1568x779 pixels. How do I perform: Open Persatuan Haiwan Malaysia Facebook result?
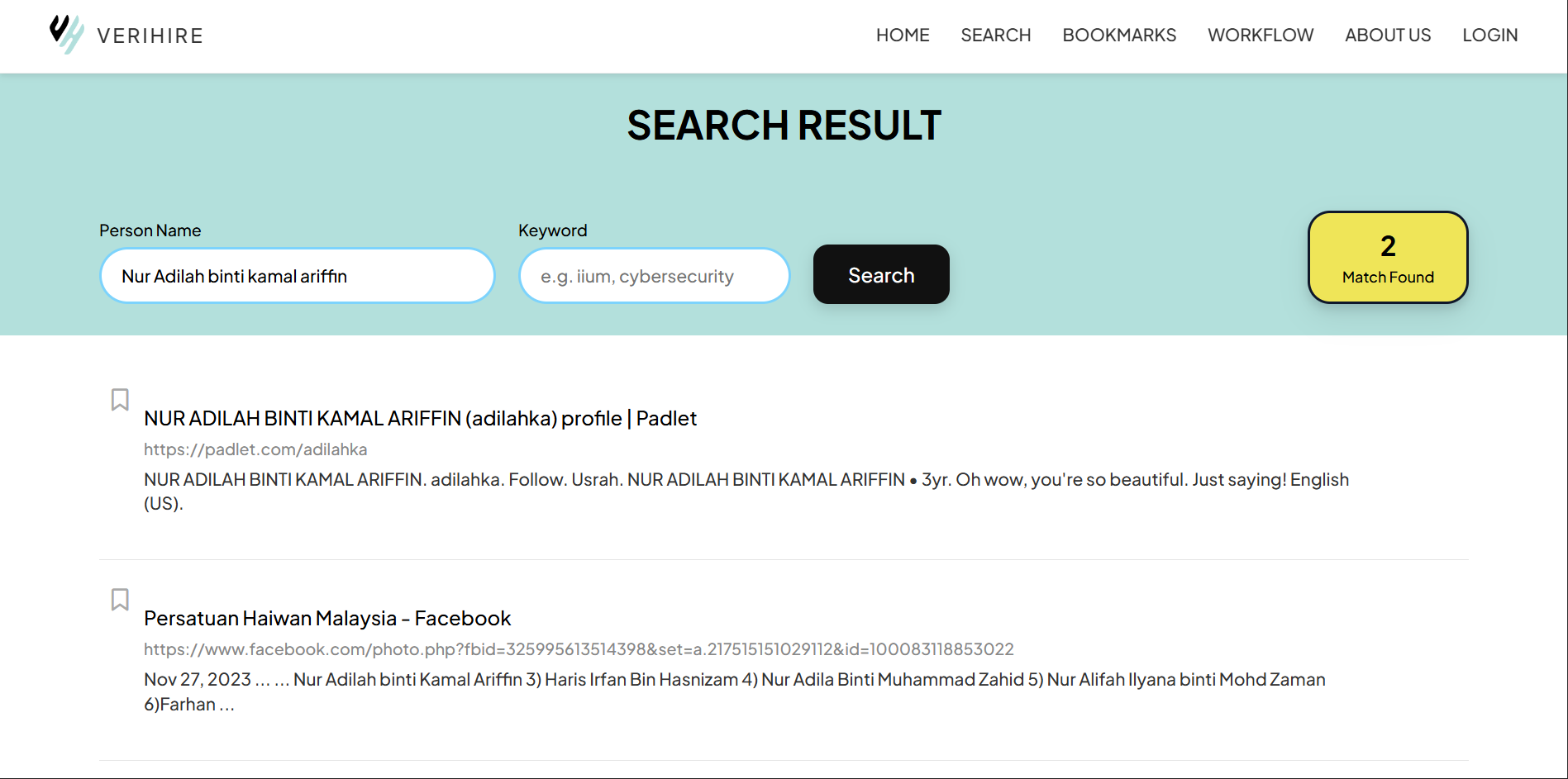pos(327,619)
